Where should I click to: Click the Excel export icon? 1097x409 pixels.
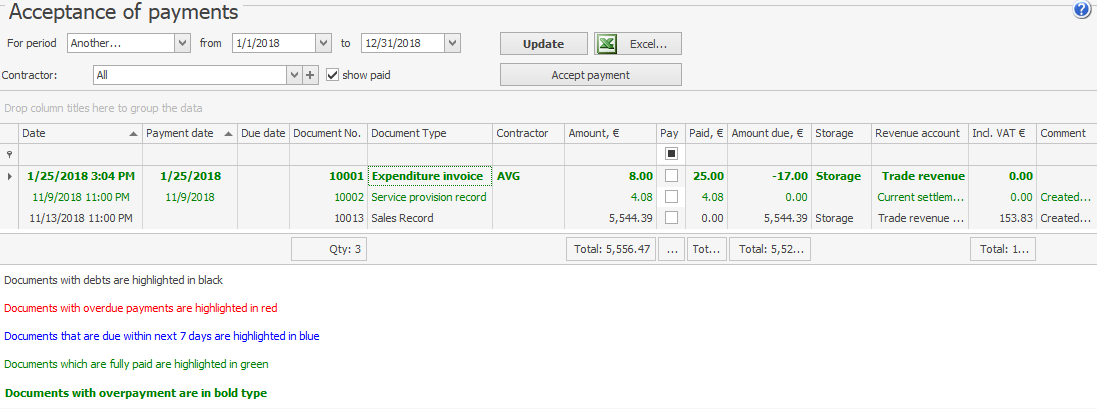606,44
